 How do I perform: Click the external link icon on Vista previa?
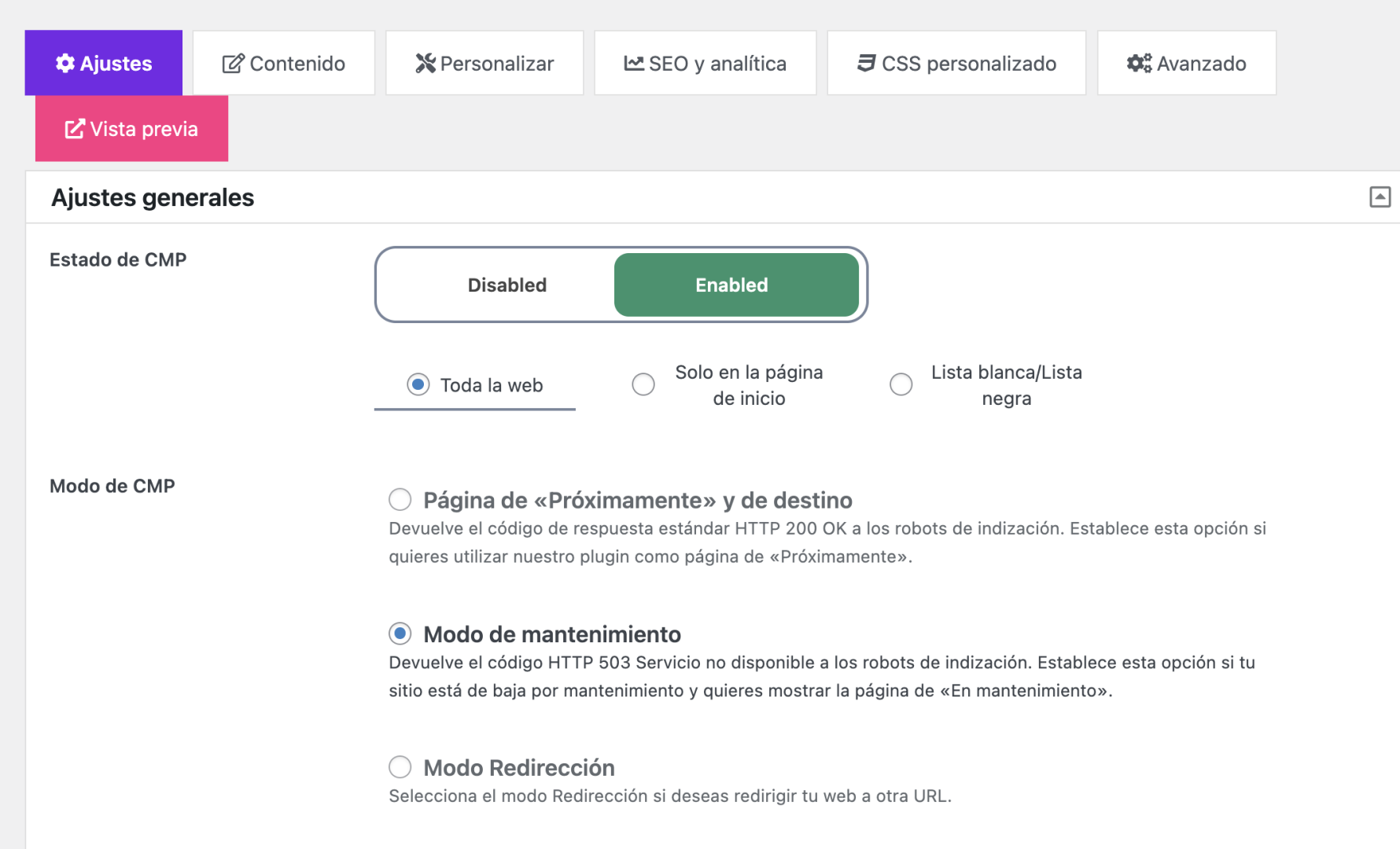coord(75,129)
